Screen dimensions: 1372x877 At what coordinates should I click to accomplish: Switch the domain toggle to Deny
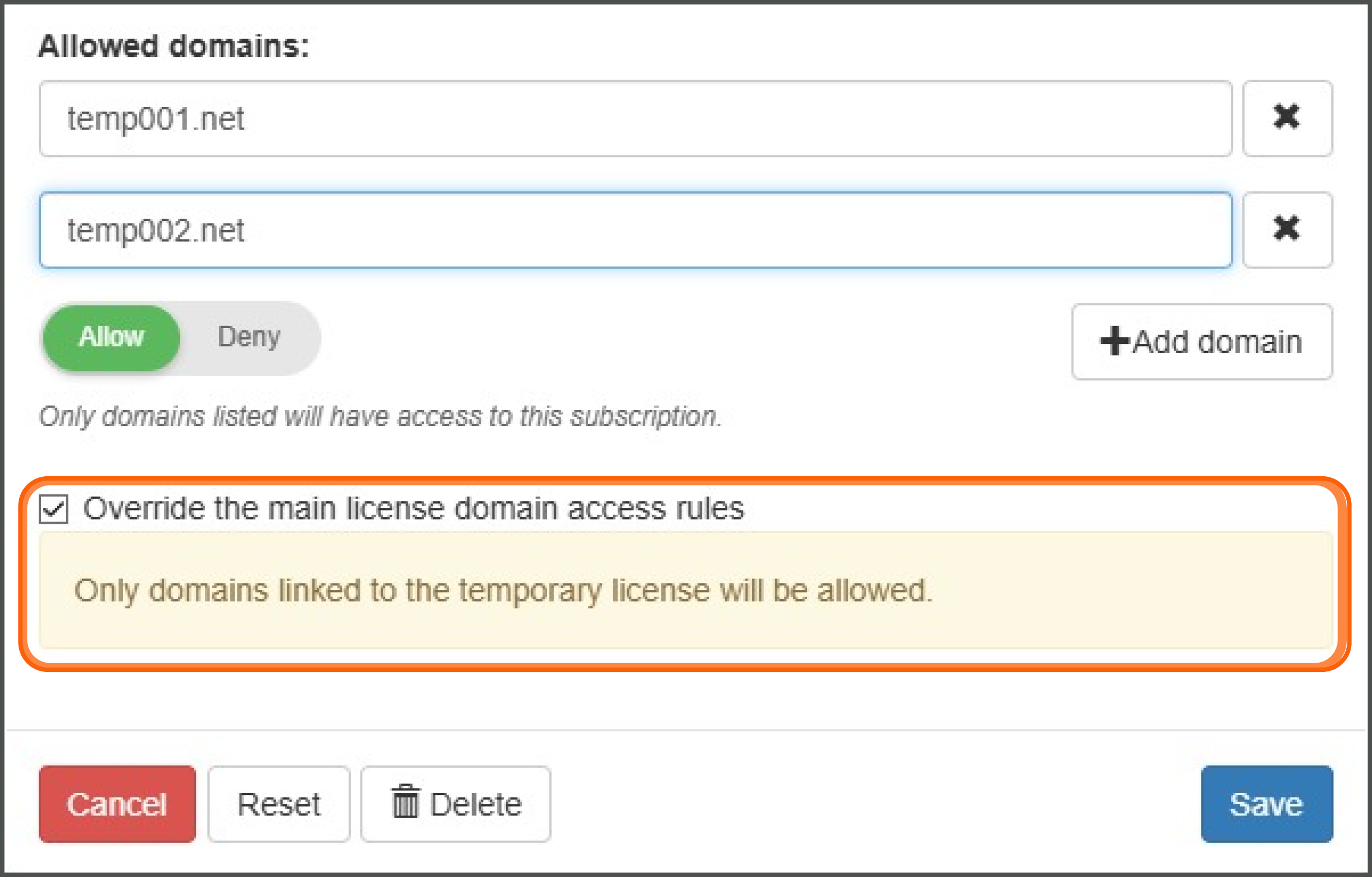tap(249, 337)
